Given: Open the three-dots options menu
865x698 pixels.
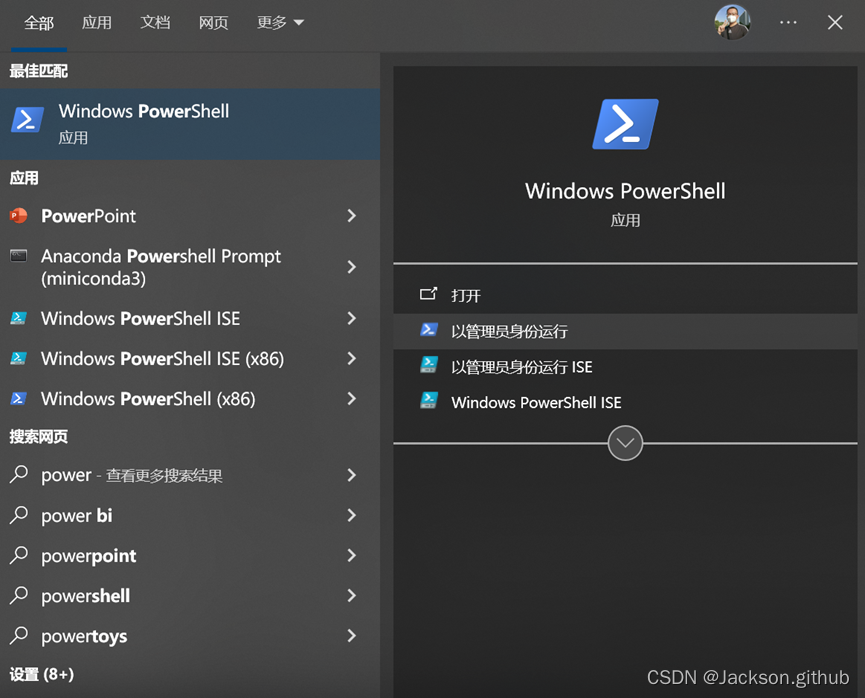Looking at the screenshot, I should (x=788, y=22).
